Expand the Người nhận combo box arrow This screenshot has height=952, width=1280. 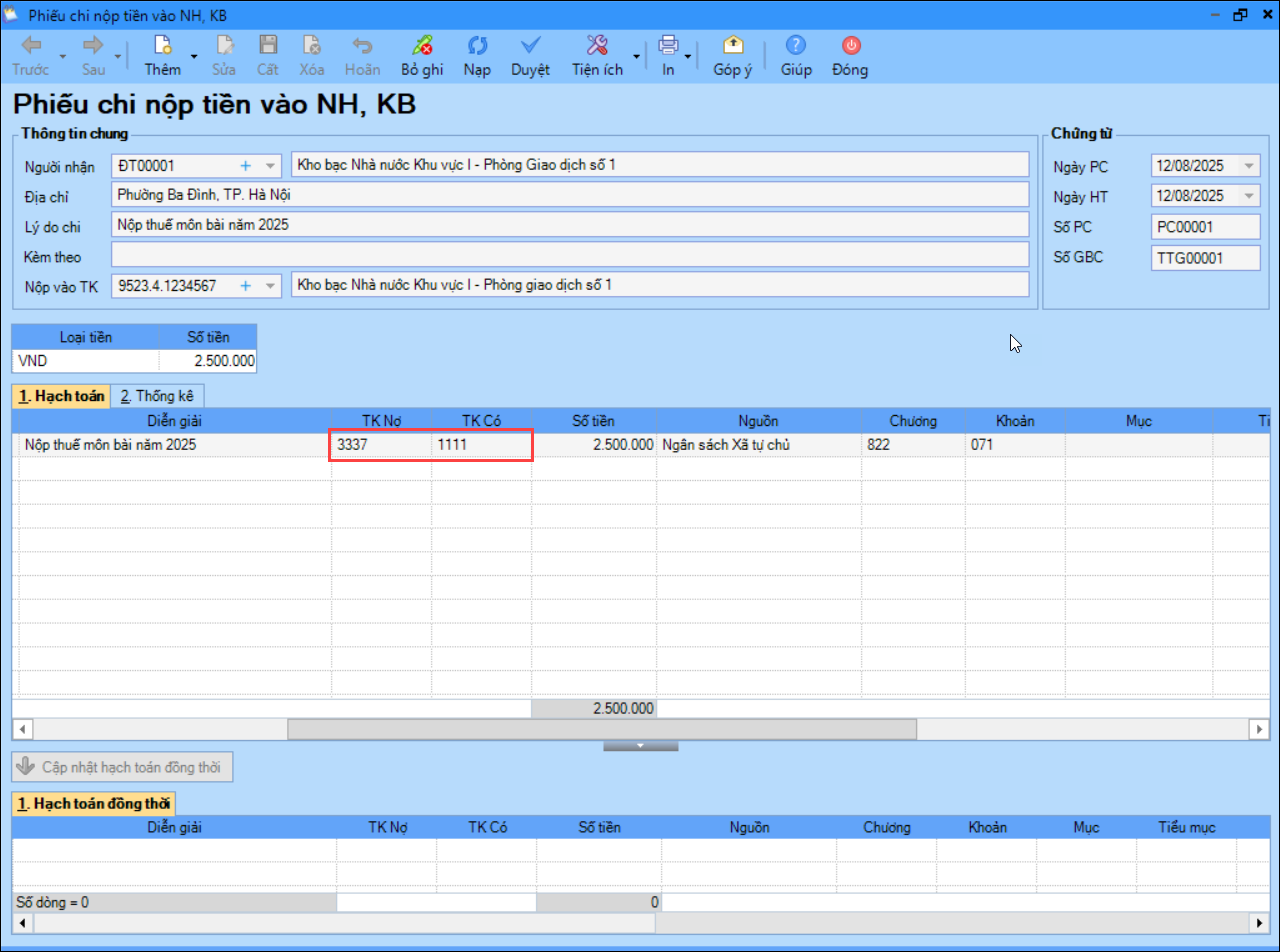(271, 166)
